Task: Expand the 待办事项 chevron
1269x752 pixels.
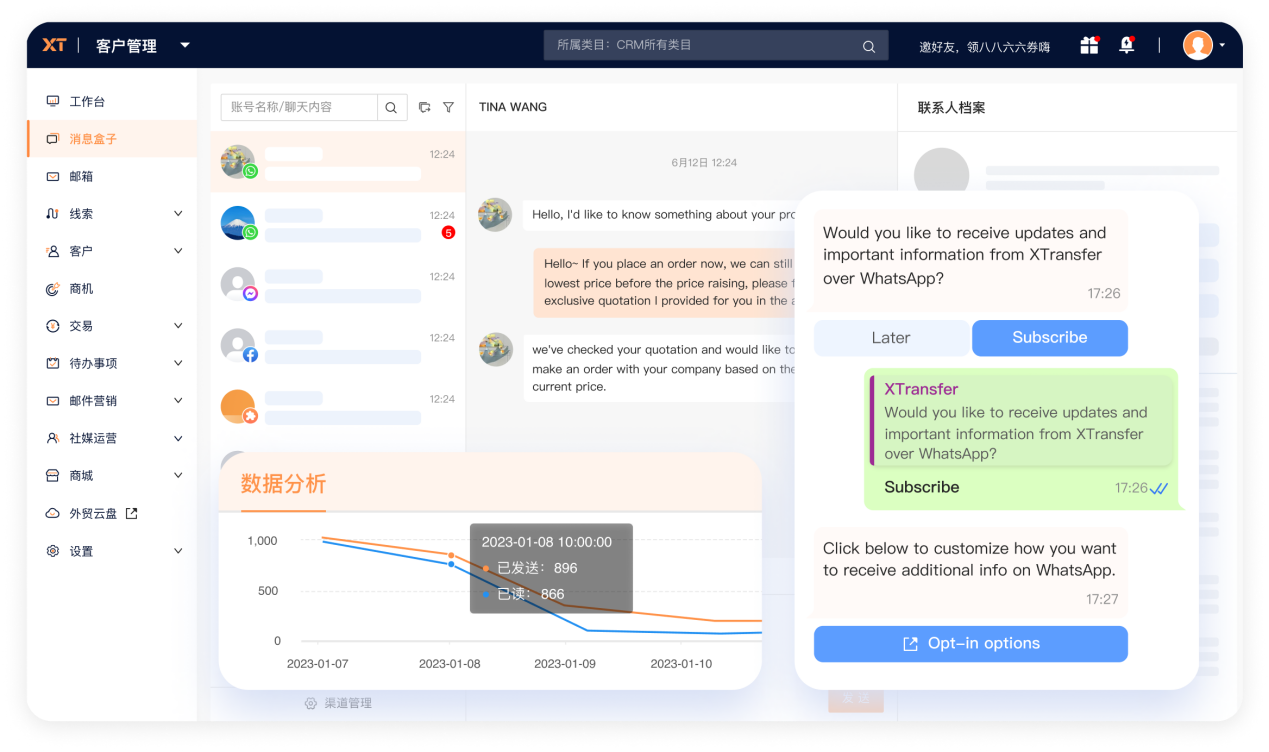Action: [x=178, y=363]
